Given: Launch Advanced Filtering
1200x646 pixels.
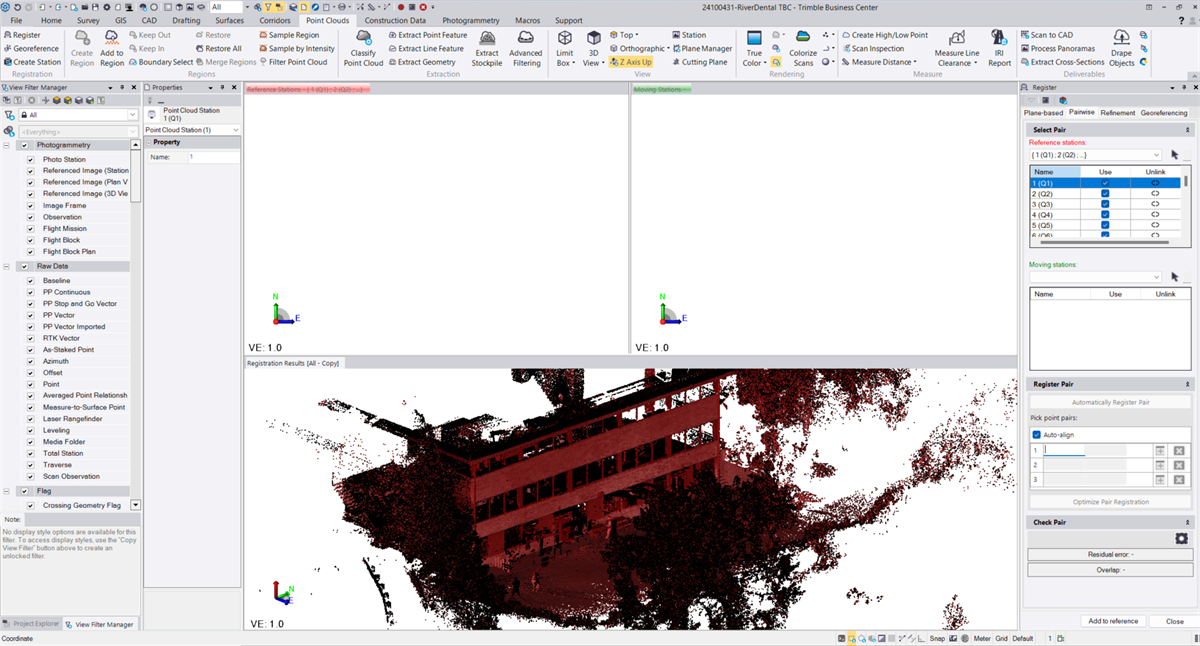Looking at the screenshot, I should pyautogui.click(x=527, y=50).
